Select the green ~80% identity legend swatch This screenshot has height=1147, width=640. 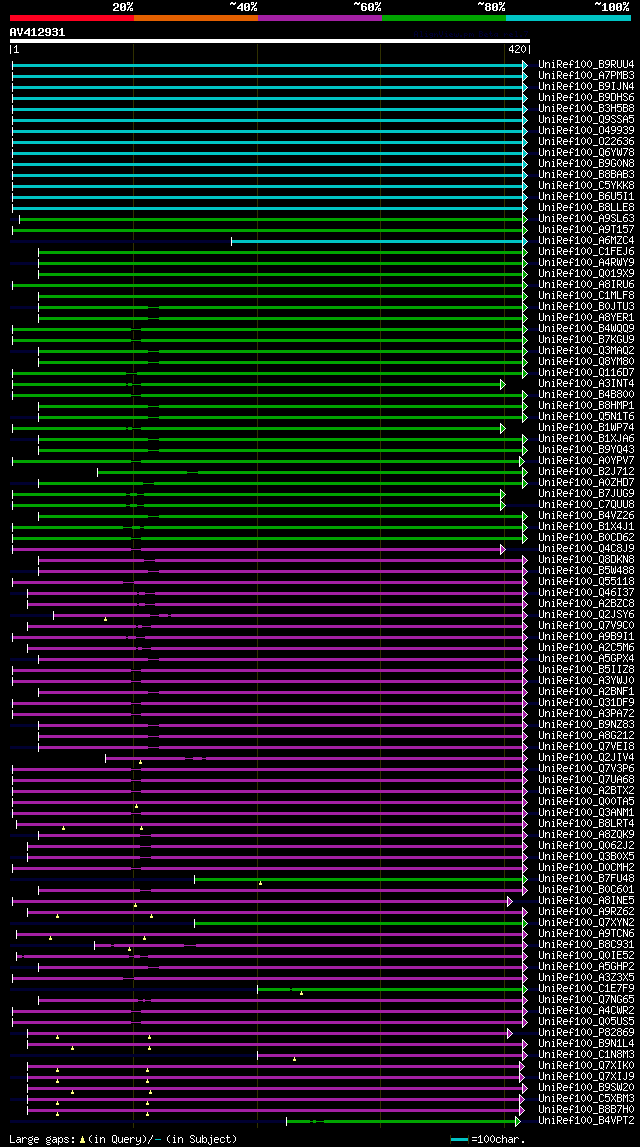point(444,18)
